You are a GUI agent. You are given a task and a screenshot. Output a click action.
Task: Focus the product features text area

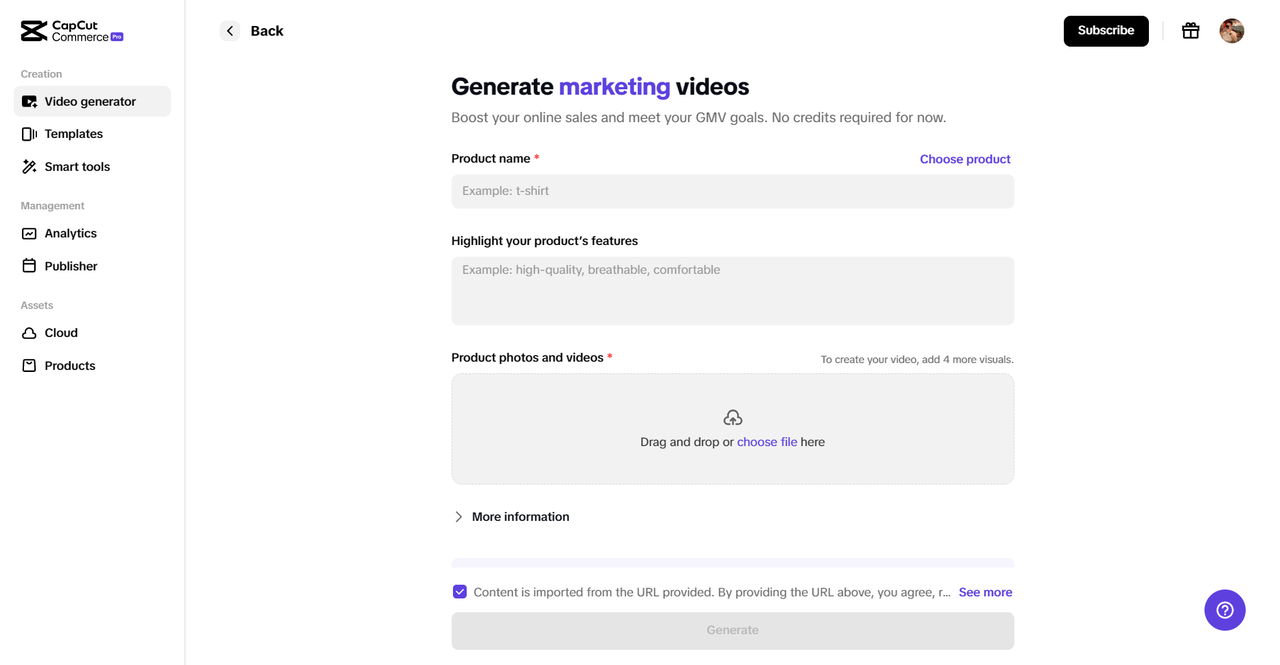coord(732,291)
